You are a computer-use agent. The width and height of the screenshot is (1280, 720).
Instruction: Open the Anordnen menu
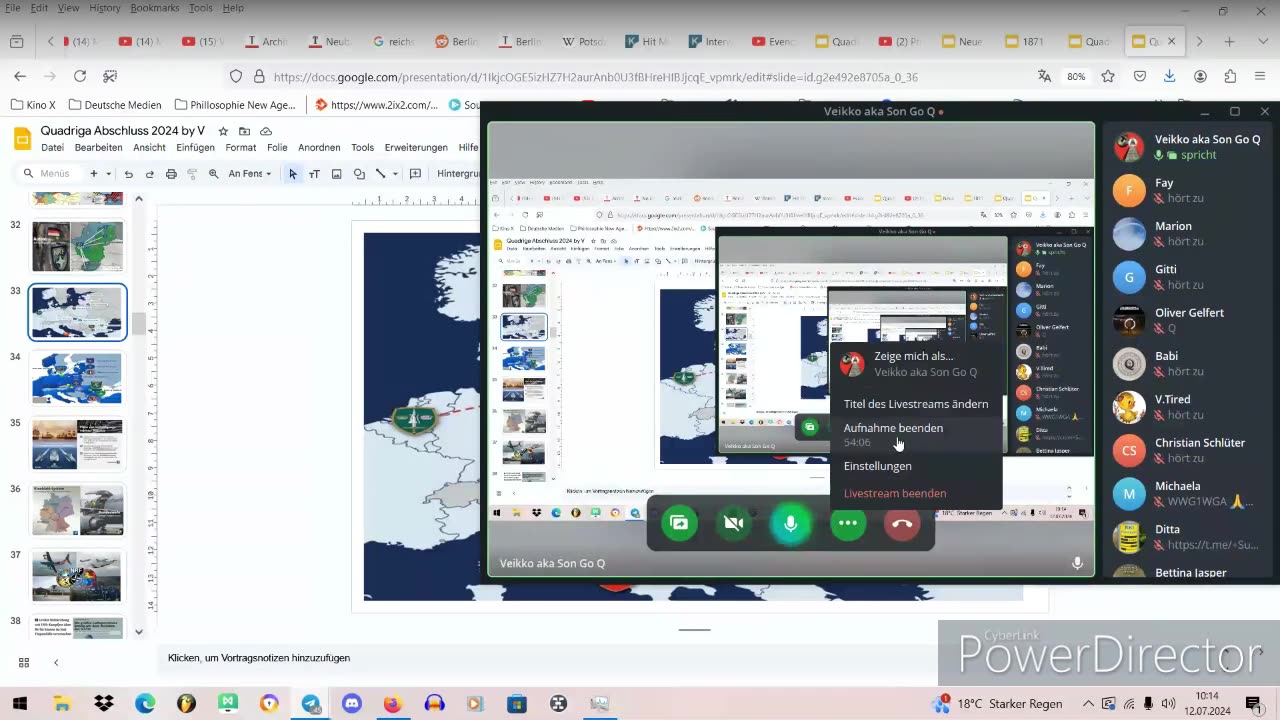319,148
